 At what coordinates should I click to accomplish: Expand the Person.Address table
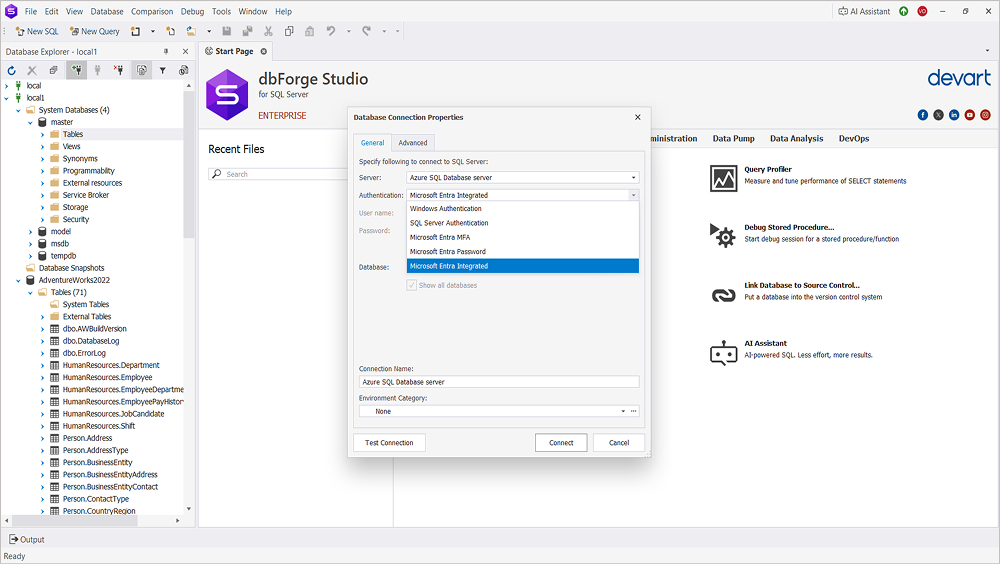(x=43, y=438)
